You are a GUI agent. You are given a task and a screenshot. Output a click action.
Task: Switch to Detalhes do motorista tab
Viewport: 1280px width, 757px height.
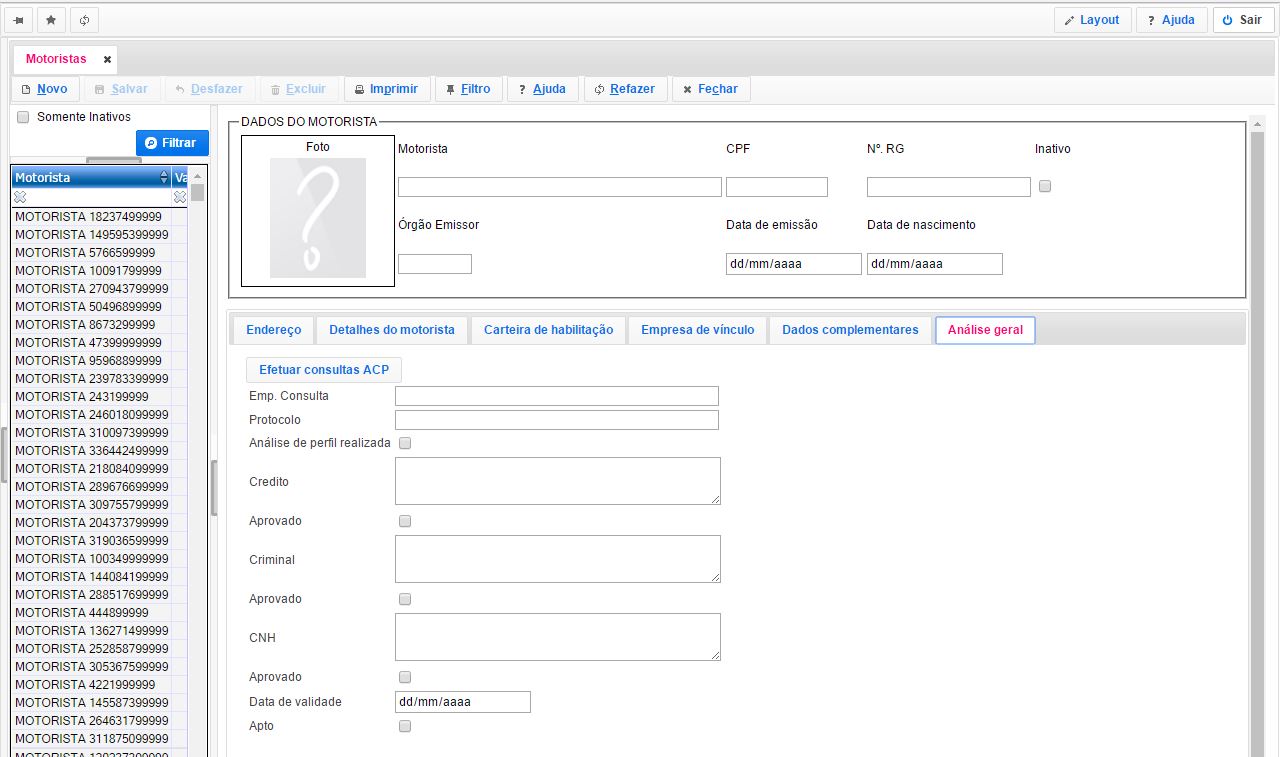coord(392,330)
